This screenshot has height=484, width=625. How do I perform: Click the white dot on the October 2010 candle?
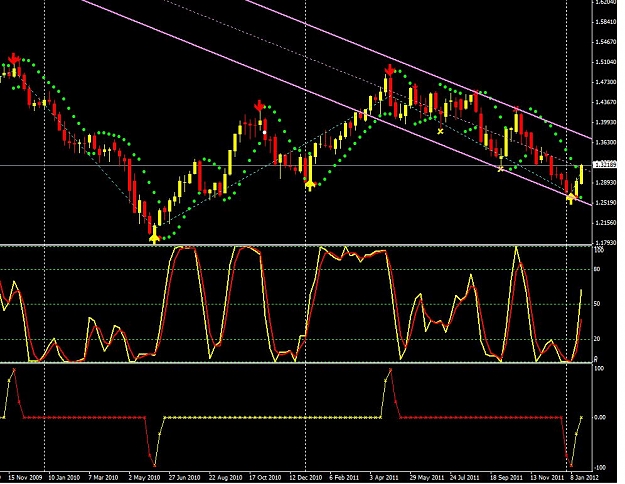264,132
